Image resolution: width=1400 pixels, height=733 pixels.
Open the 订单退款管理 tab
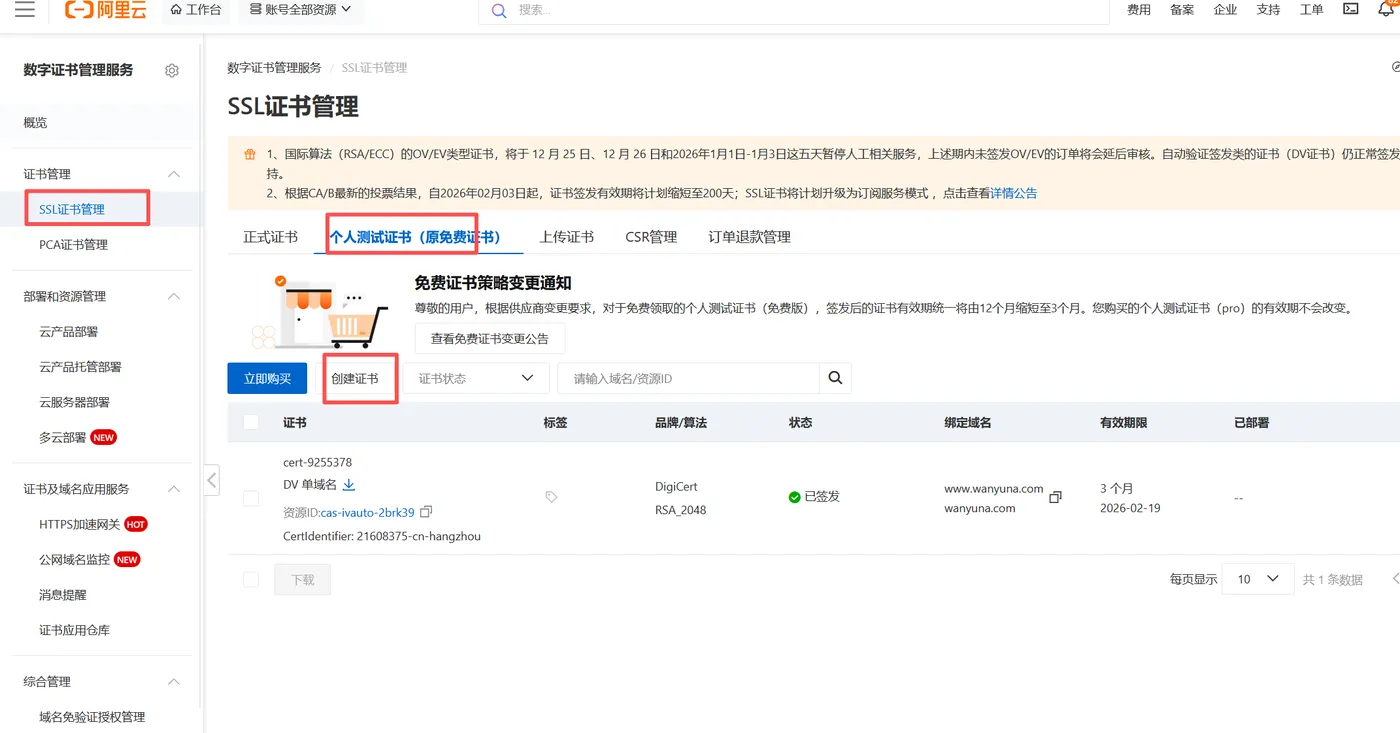click(750, 237)
